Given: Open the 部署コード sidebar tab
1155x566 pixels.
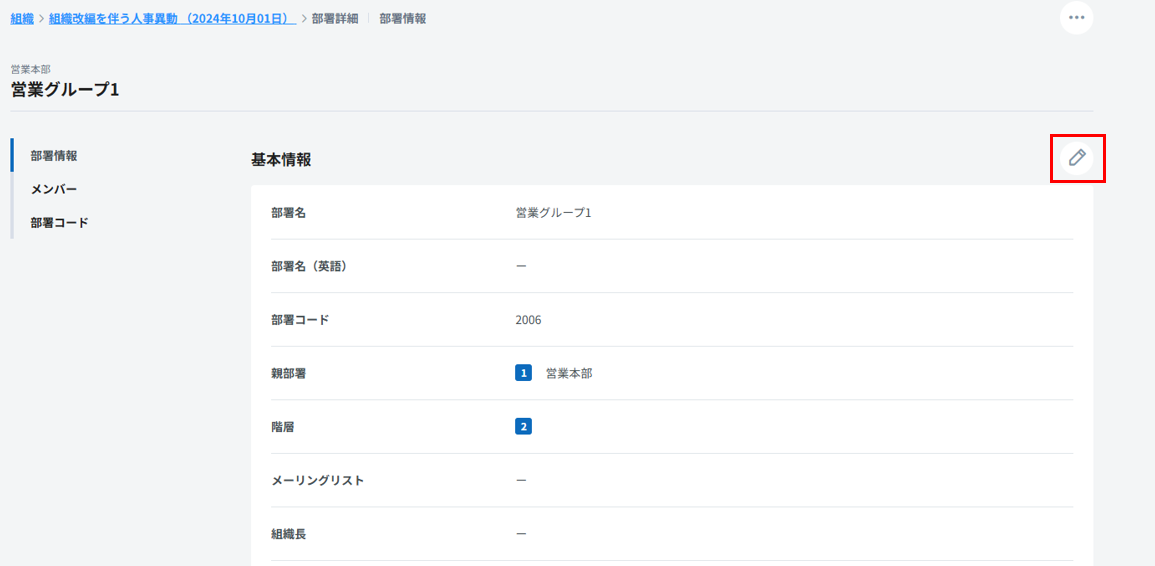Looking at the screenshot, I should coord(59,223).
